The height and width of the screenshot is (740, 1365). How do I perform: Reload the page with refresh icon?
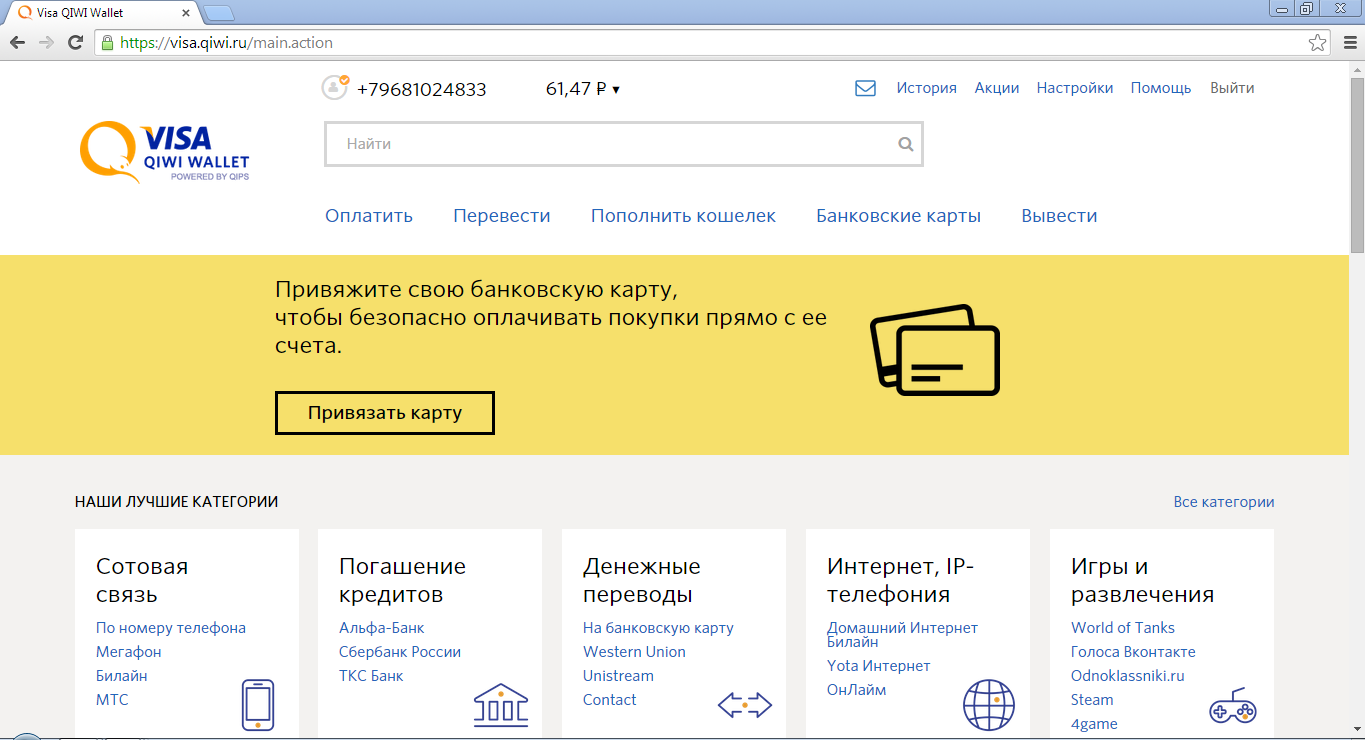(x=75, y=43)
